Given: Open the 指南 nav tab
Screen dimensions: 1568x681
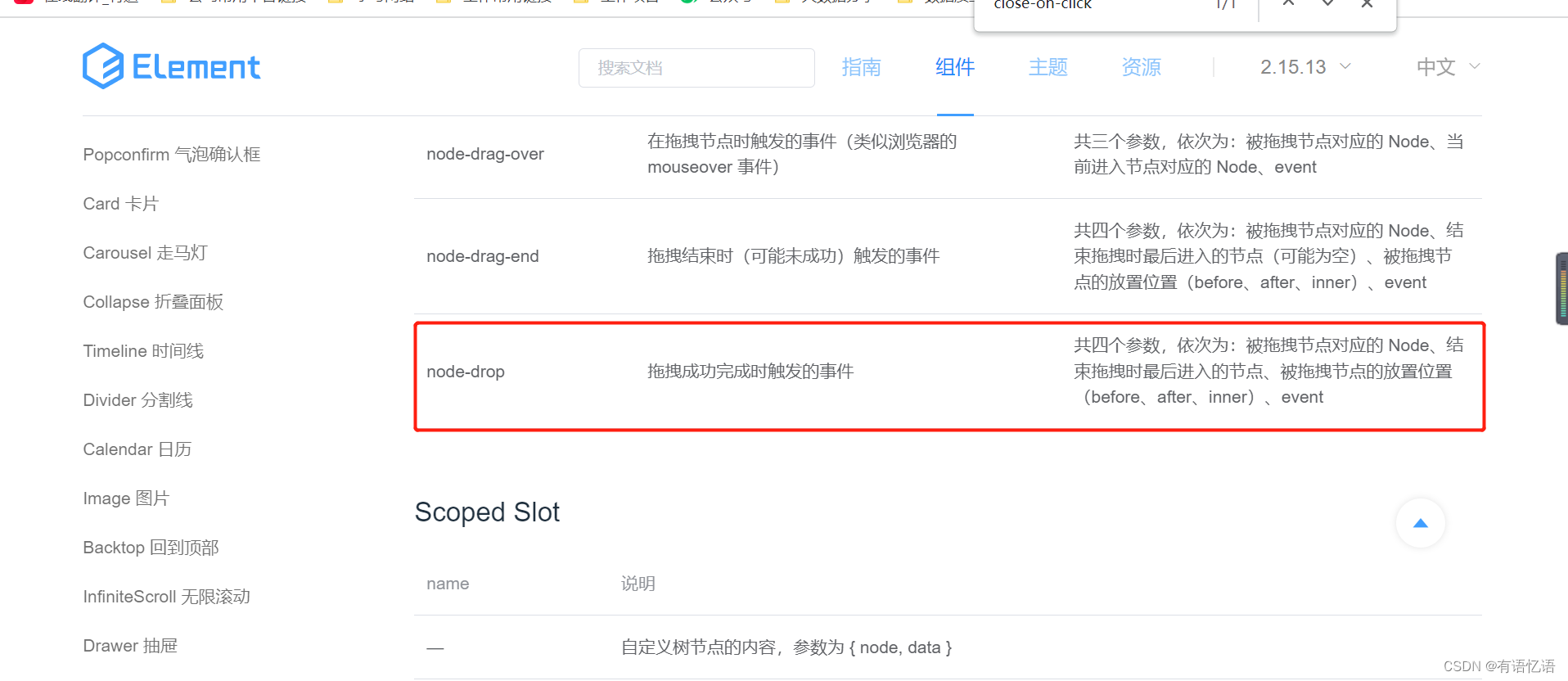Looking at the screenshot, I should tap(862, 67).
